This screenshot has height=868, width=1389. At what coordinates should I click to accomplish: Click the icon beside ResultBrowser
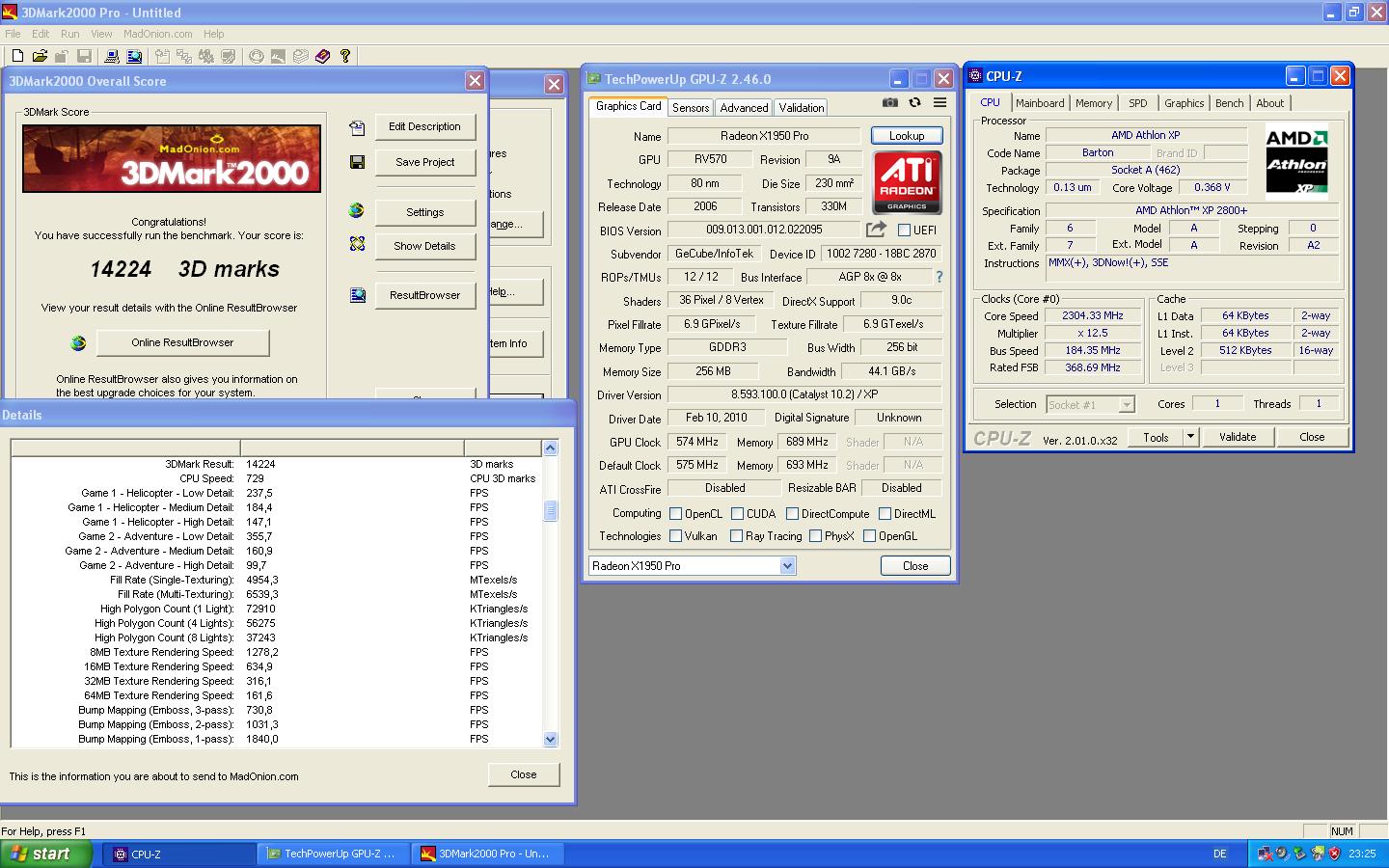357,295
